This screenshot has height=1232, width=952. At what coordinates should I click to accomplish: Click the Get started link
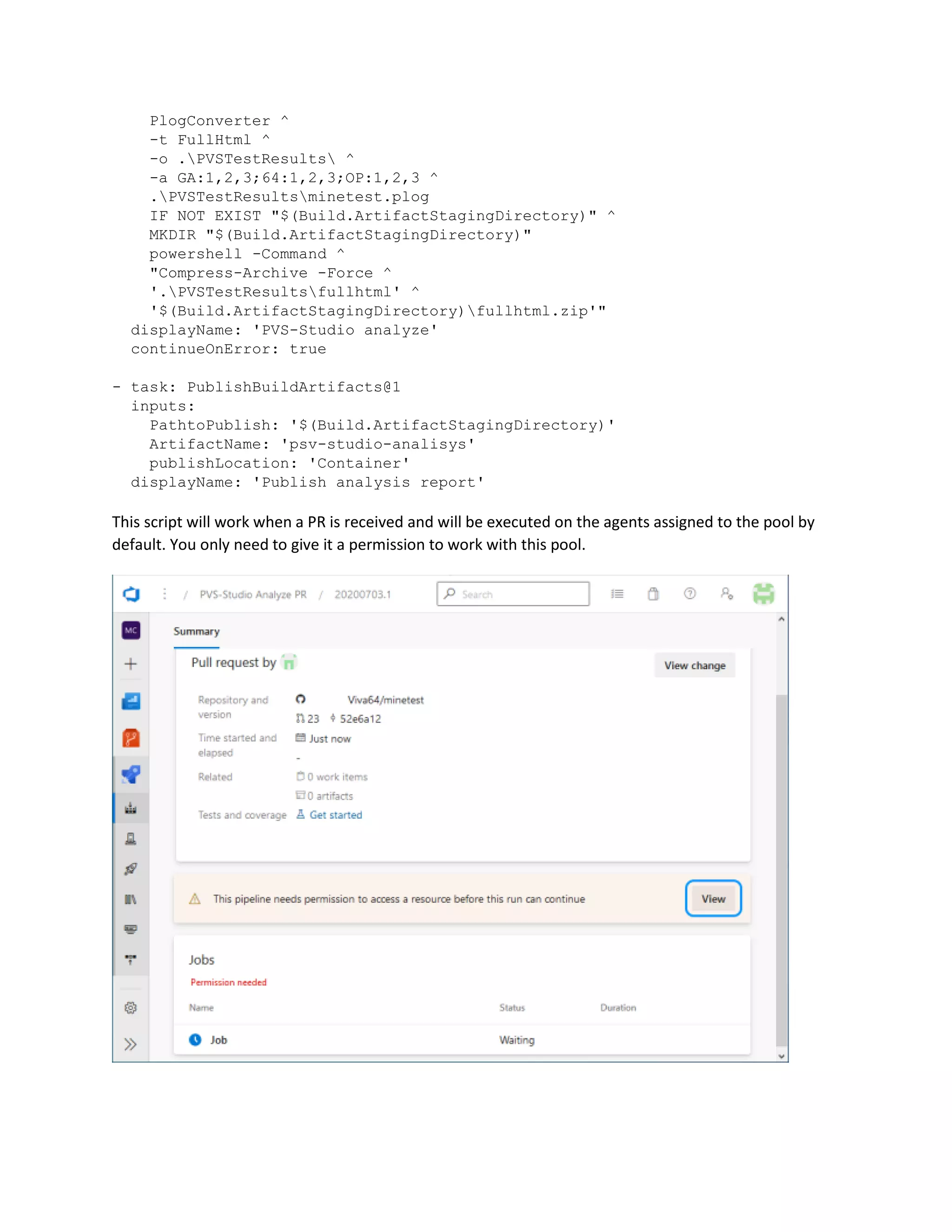tap(336, 815)
